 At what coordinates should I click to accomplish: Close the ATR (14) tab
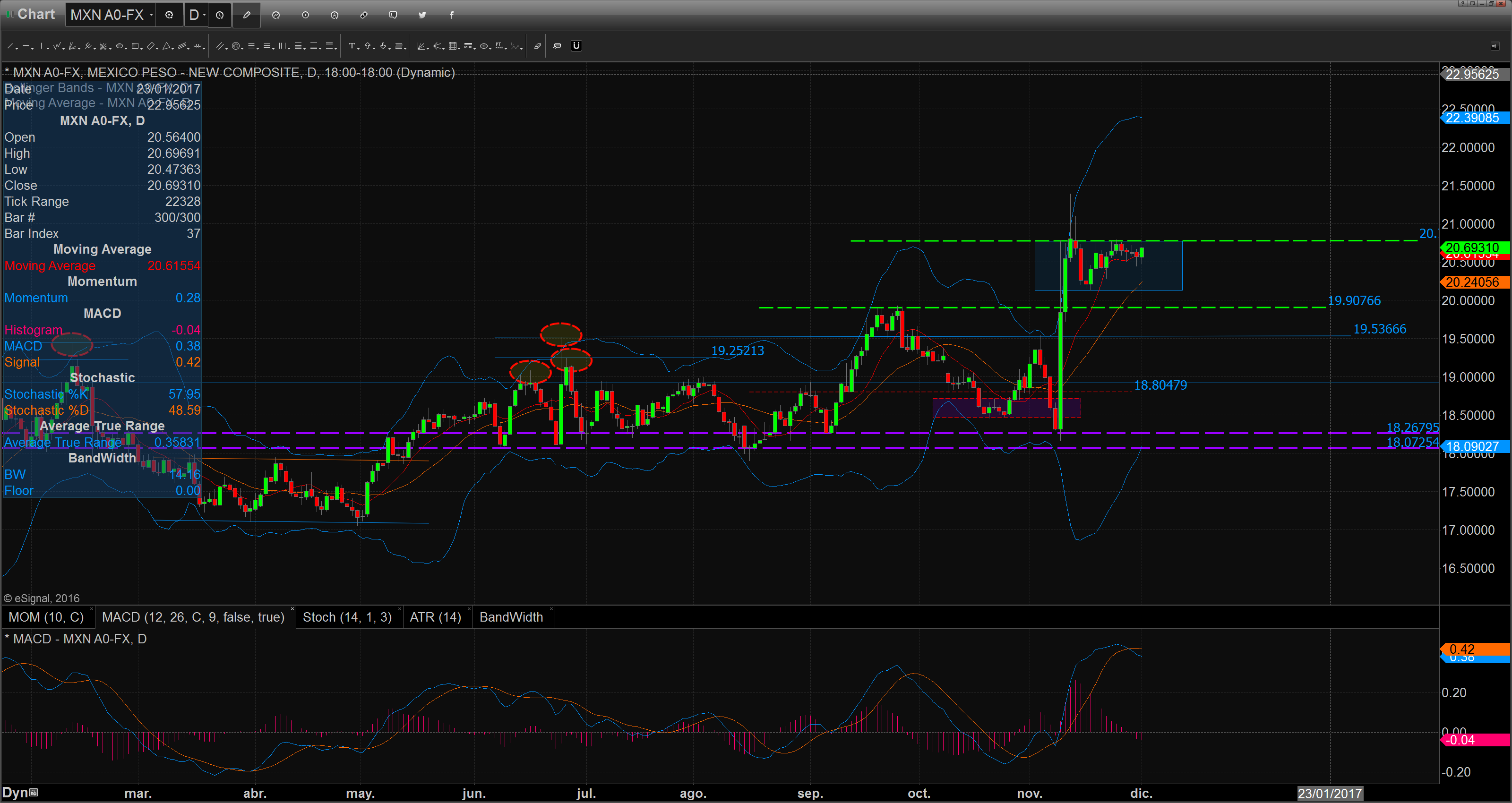[x=469, y=609]
